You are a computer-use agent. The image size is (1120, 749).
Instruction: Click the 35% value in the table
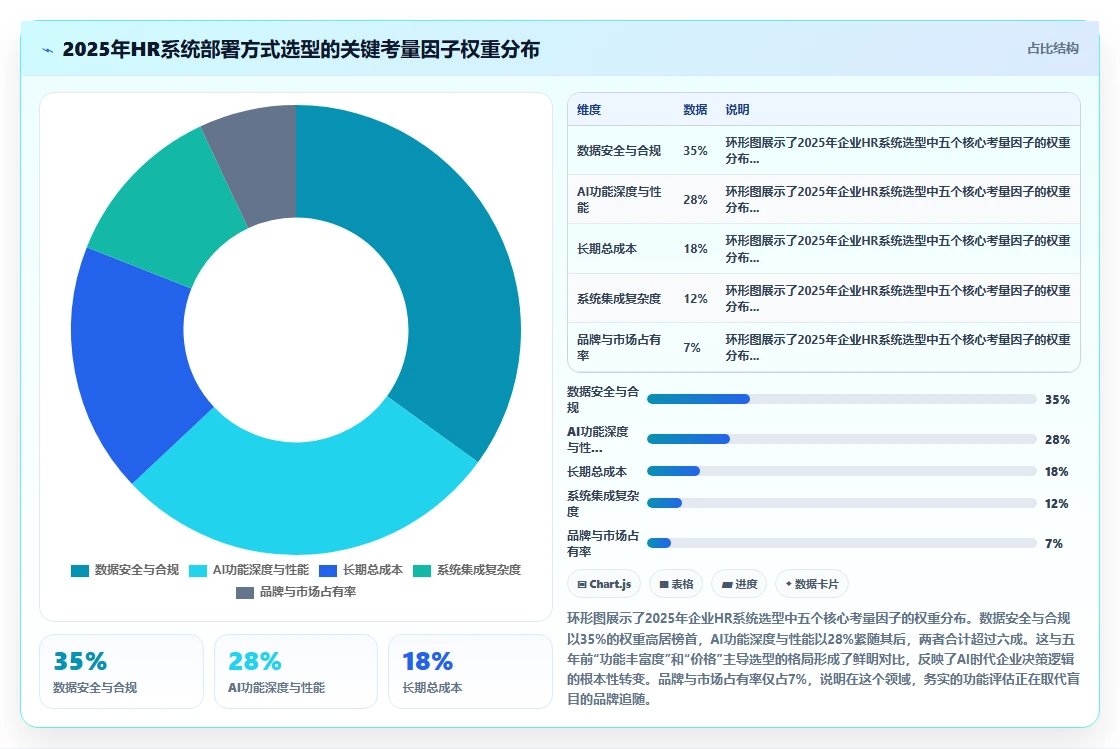(x=695, y=151)
